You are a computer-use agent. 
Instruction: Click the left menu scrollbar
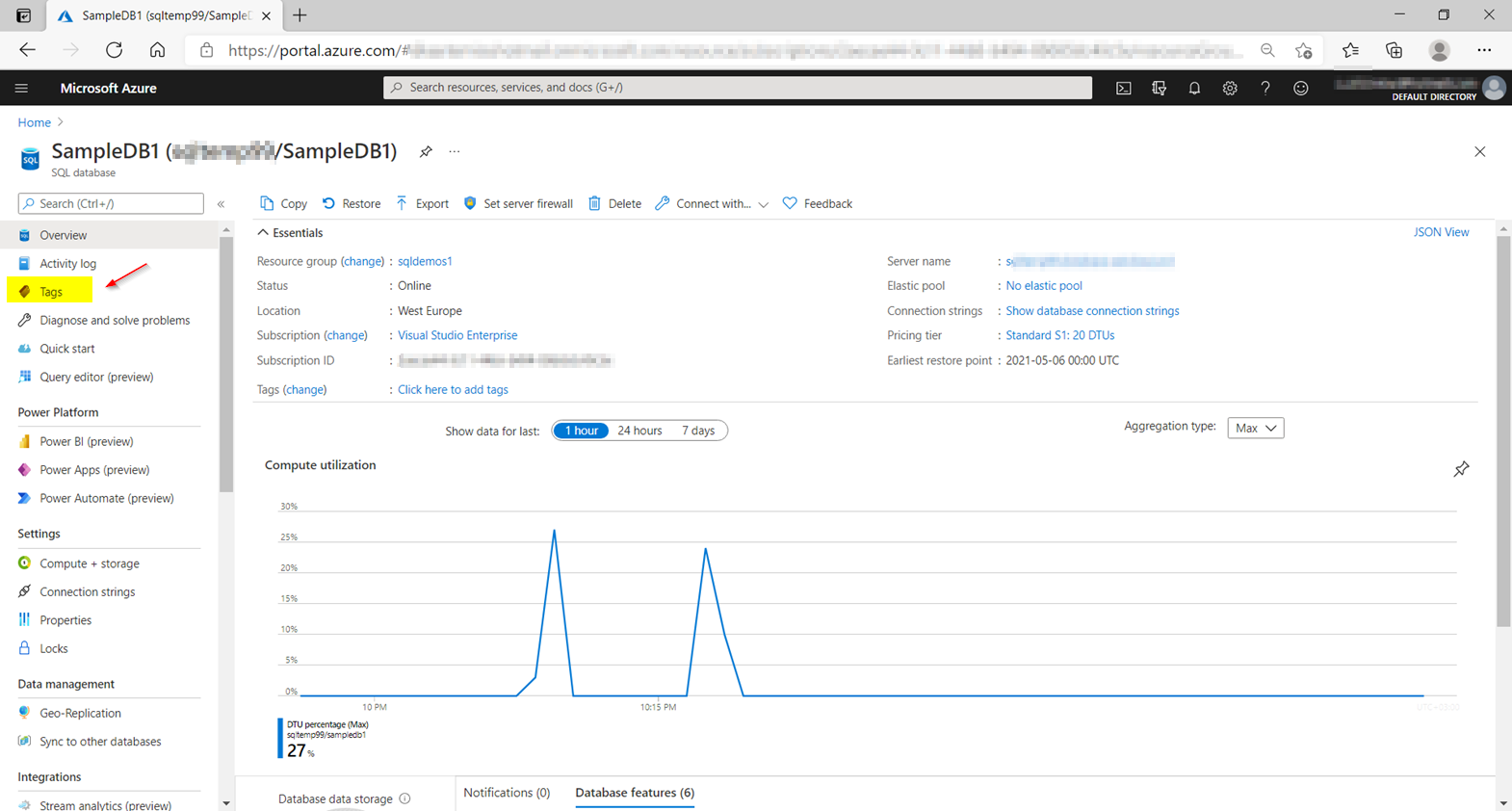coord(226,364)
